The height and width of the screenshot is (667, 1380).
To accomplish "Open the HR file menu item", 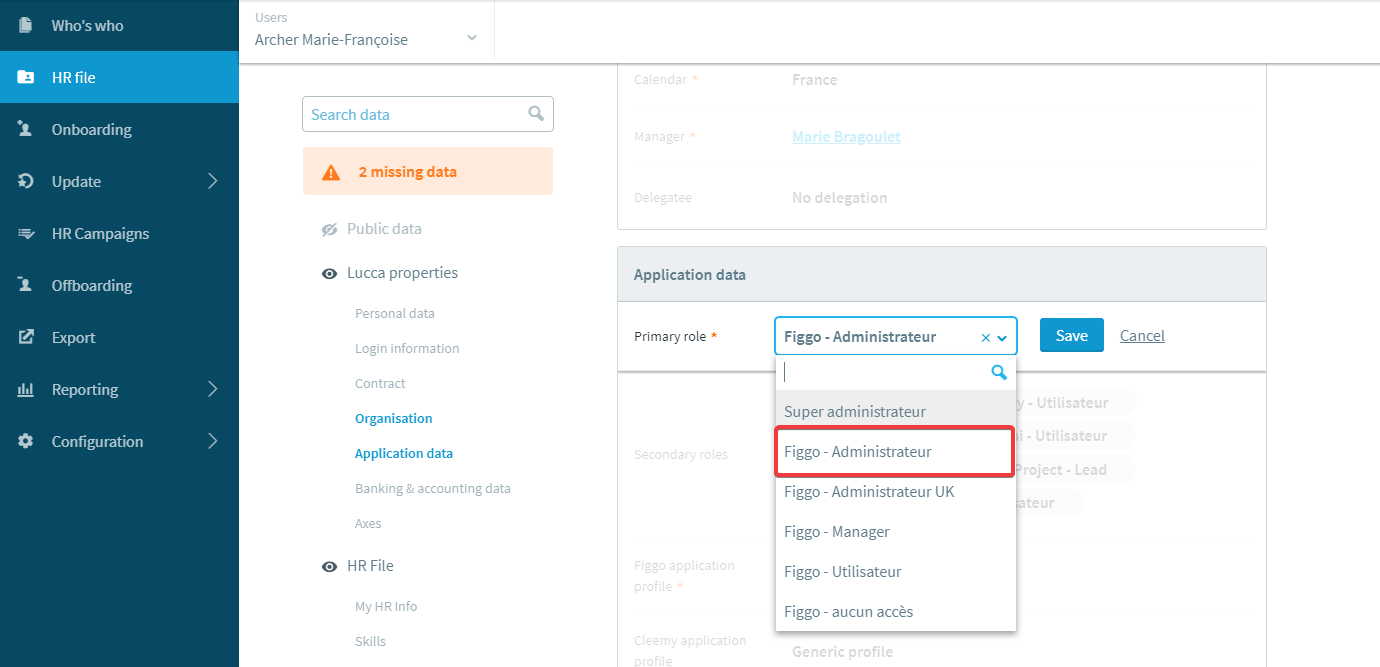I will coord(119,77).
